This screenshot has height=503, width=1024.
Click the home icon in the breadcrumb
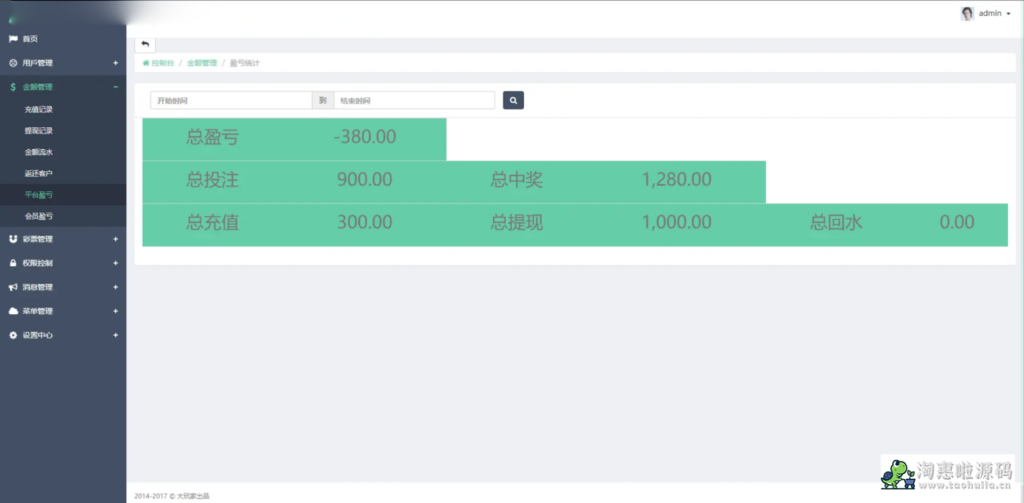click(146, 63)
